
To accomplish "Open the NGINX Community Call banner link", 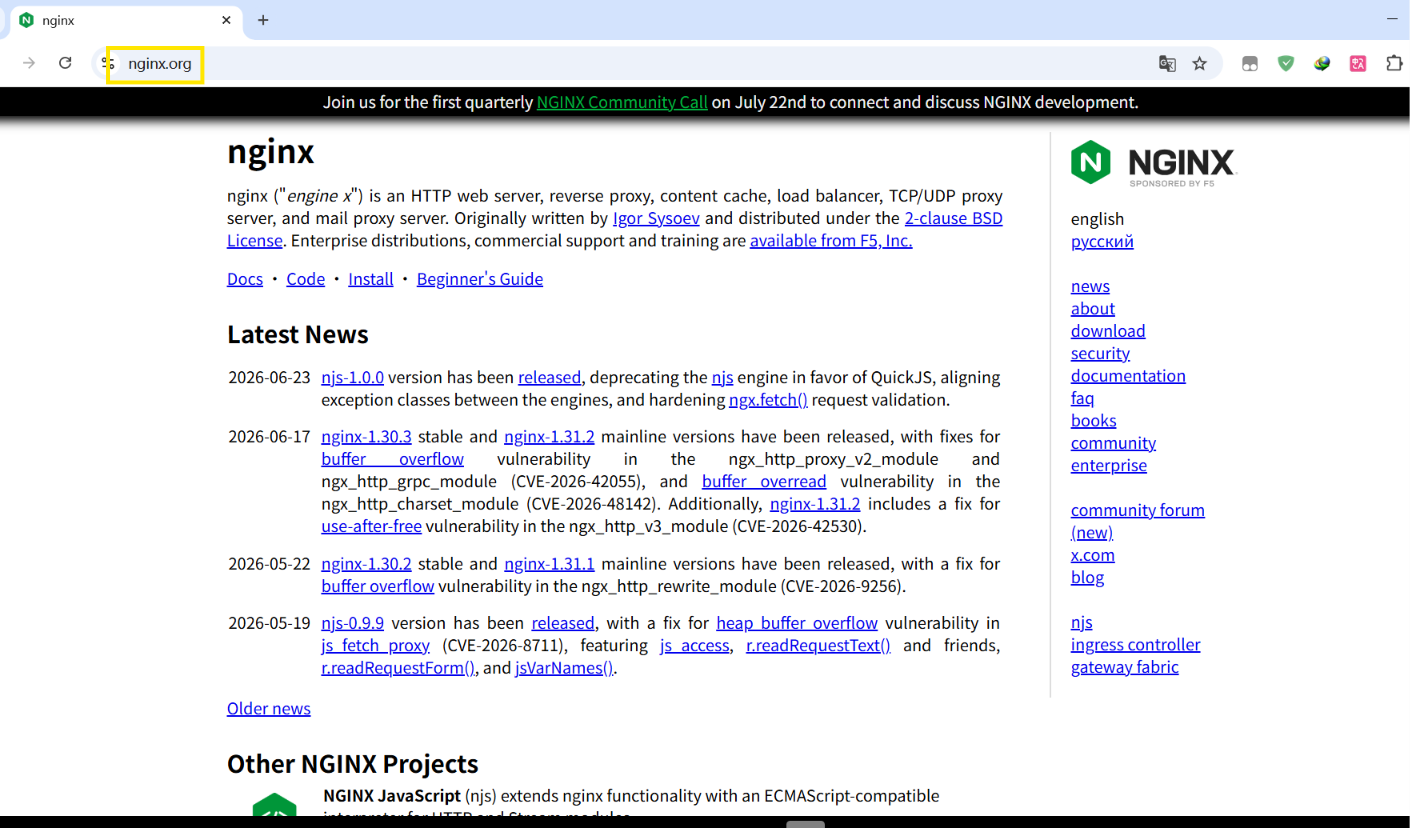I will tap(622, 102).
